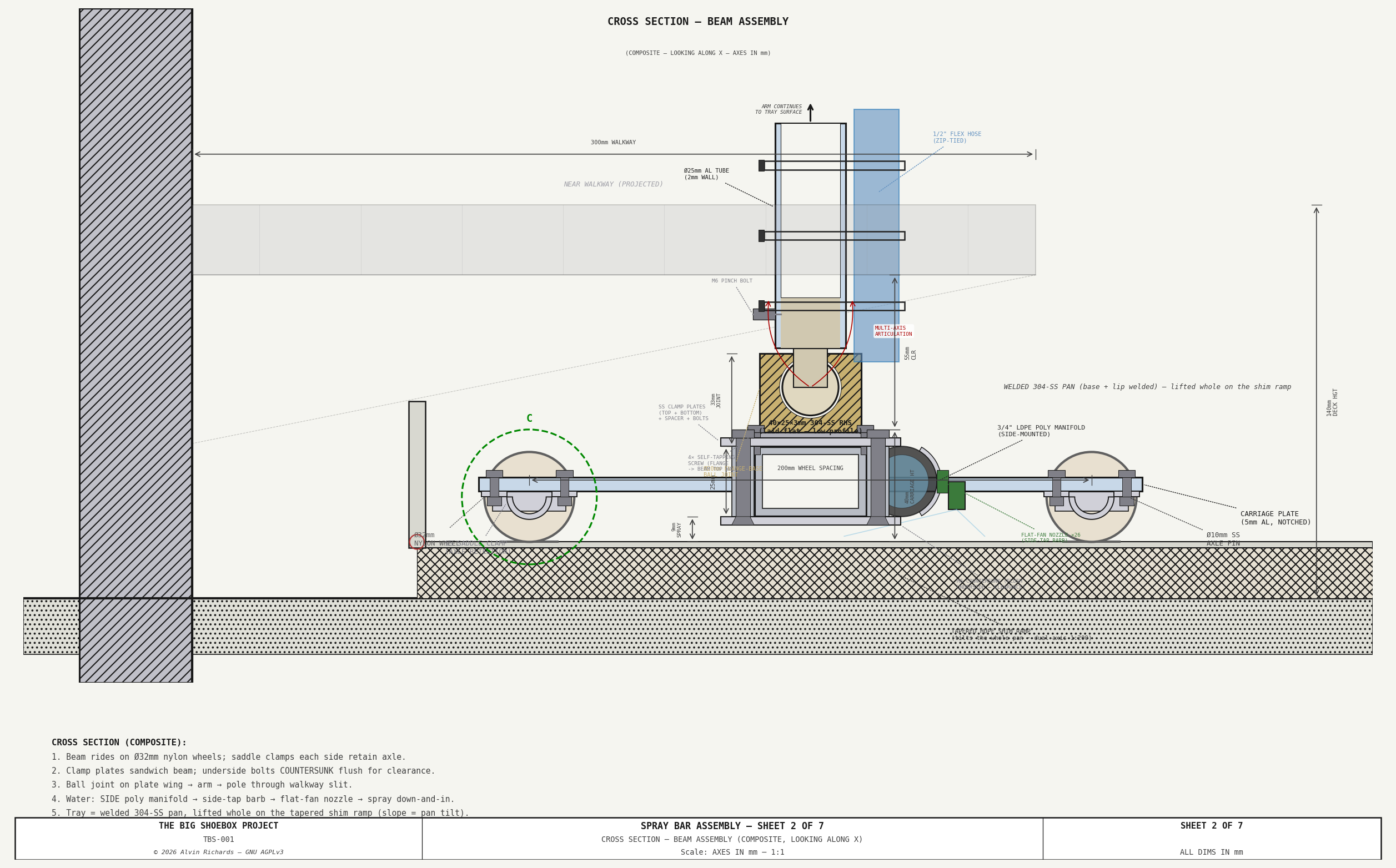Click the green detail 'C' marker letter
This screenshot has height=868, width=1396.
[529, 418]
